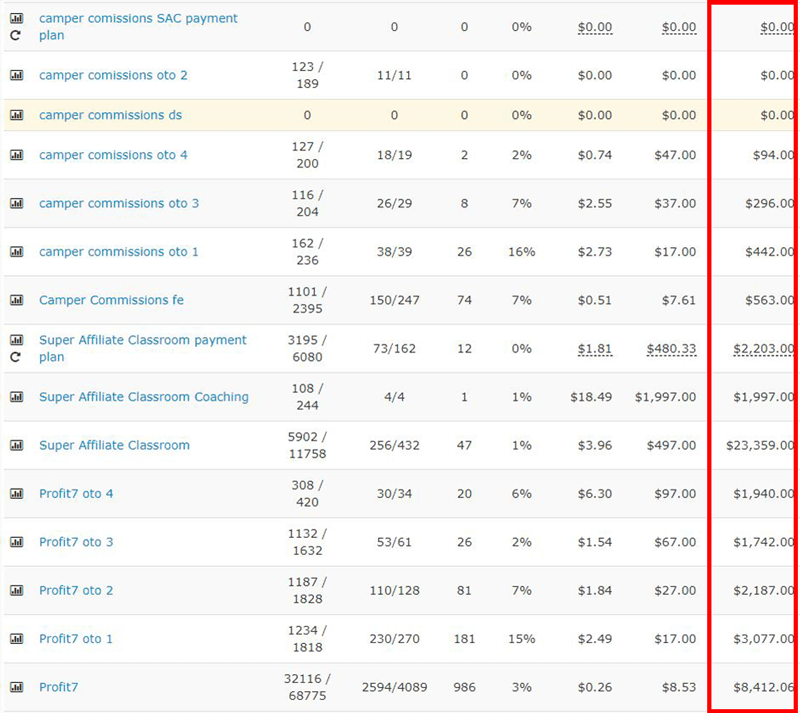Open camper commissions ds product link
The image size is (800, 713).
[x=110, y=115]
